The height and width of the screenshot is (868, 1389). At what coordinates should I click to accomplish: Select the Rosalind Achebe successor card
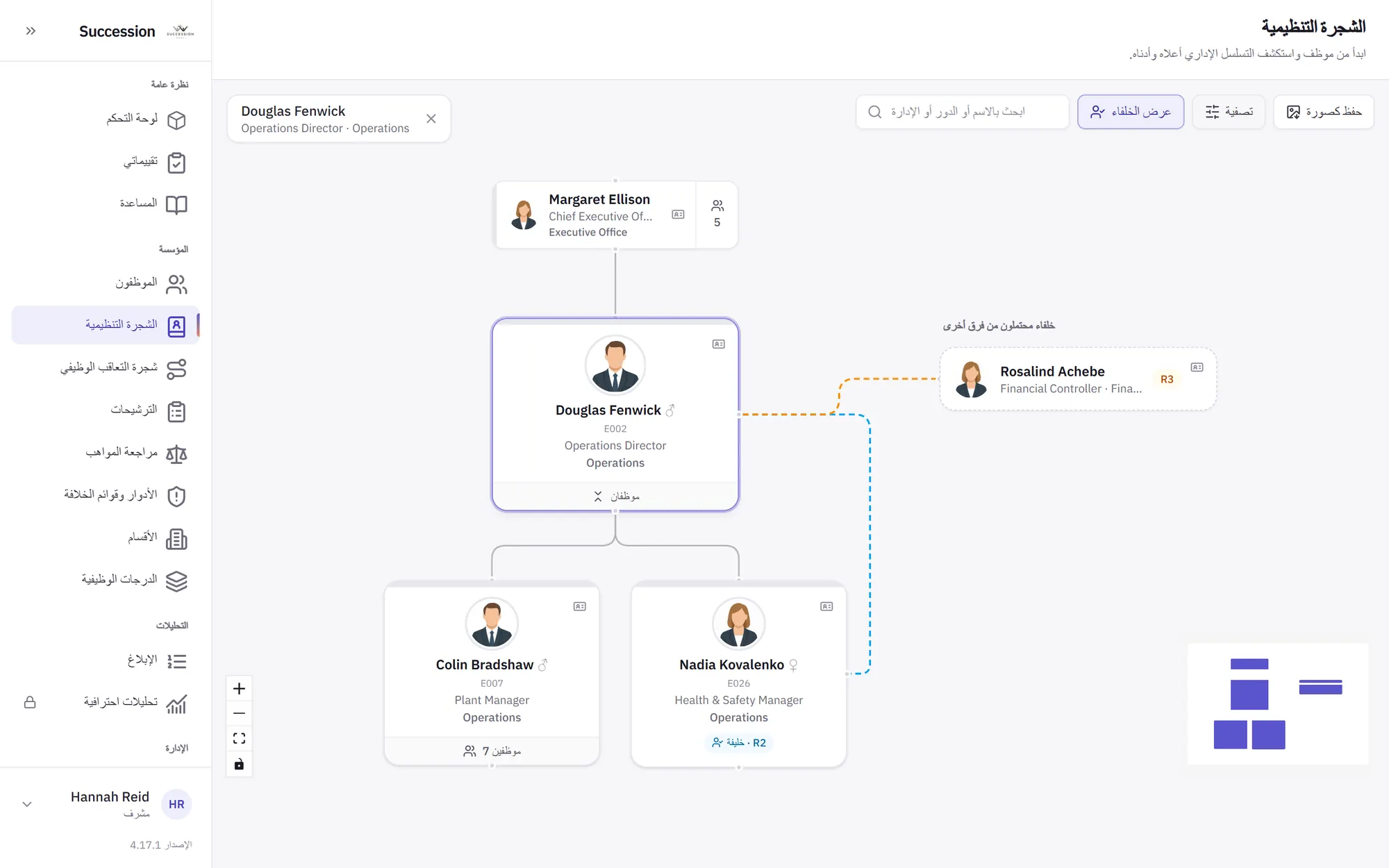pyautogui.click(x=1078, y=379)
